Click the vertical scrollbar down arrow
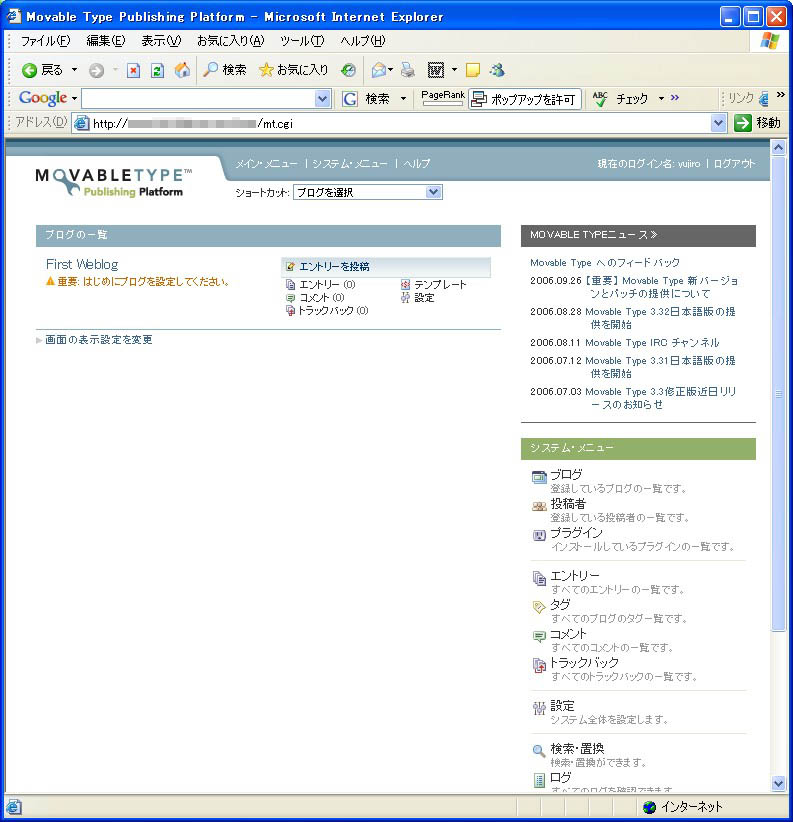Screen dimensions: 793x822 click(x=778, y=784)
